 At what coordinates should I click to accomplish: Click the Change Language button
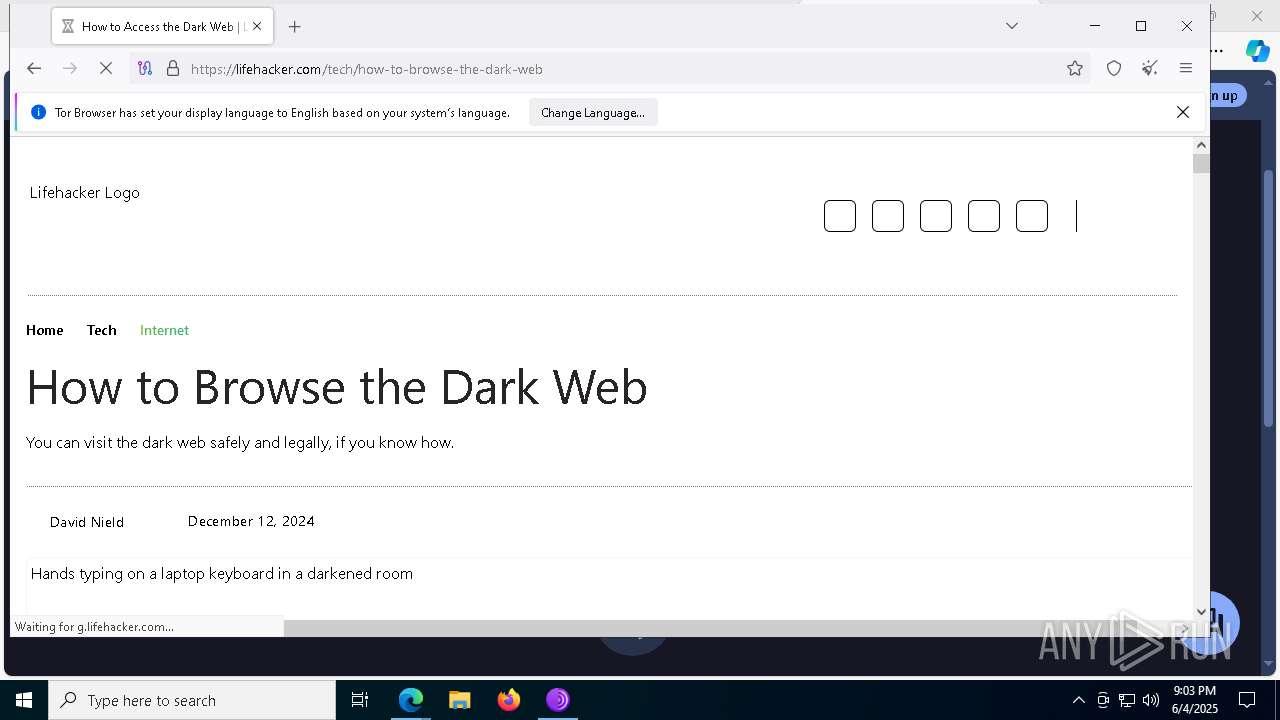tap(593, 113)
